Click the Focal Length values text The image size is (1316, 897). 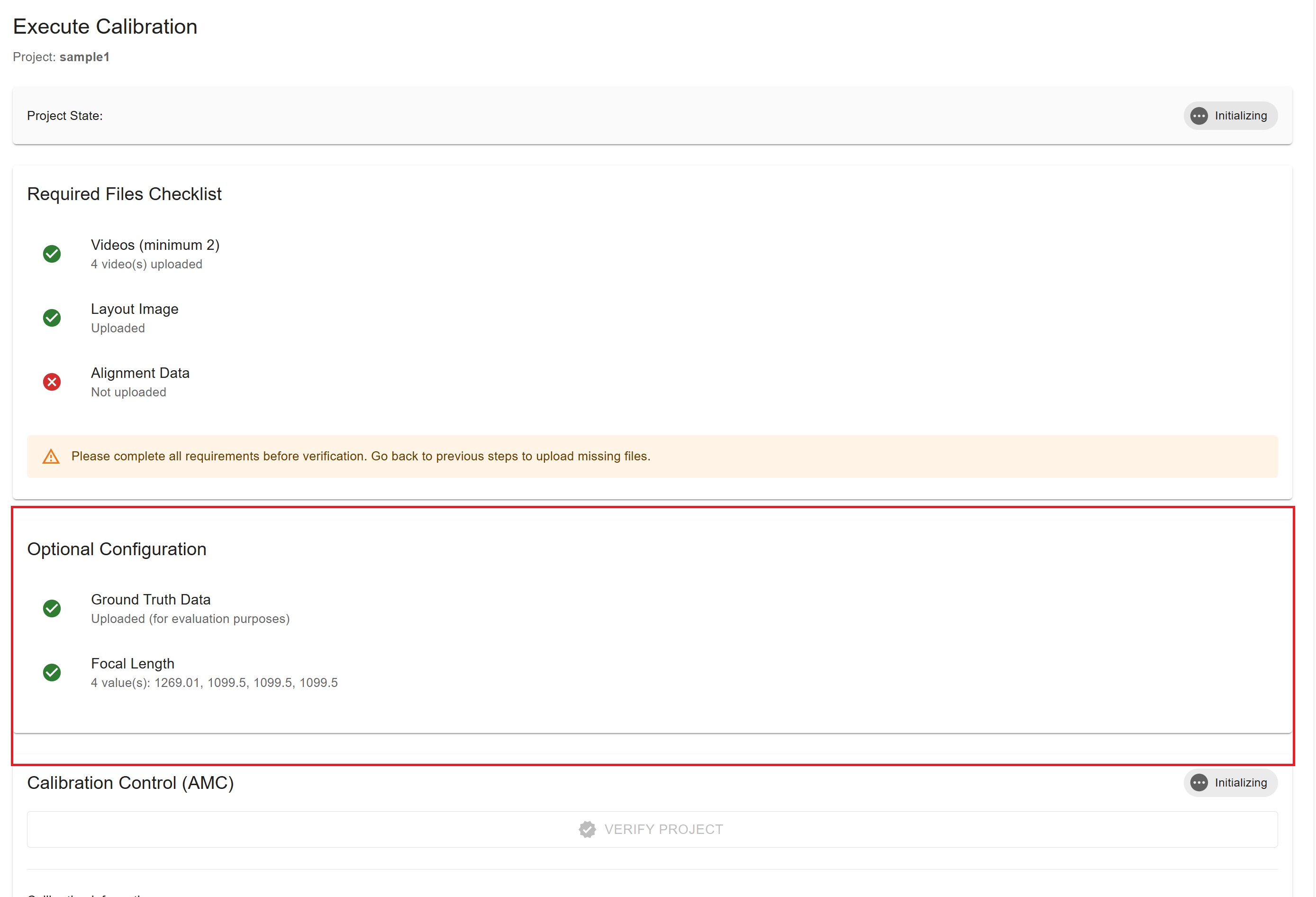click(214, 682)
